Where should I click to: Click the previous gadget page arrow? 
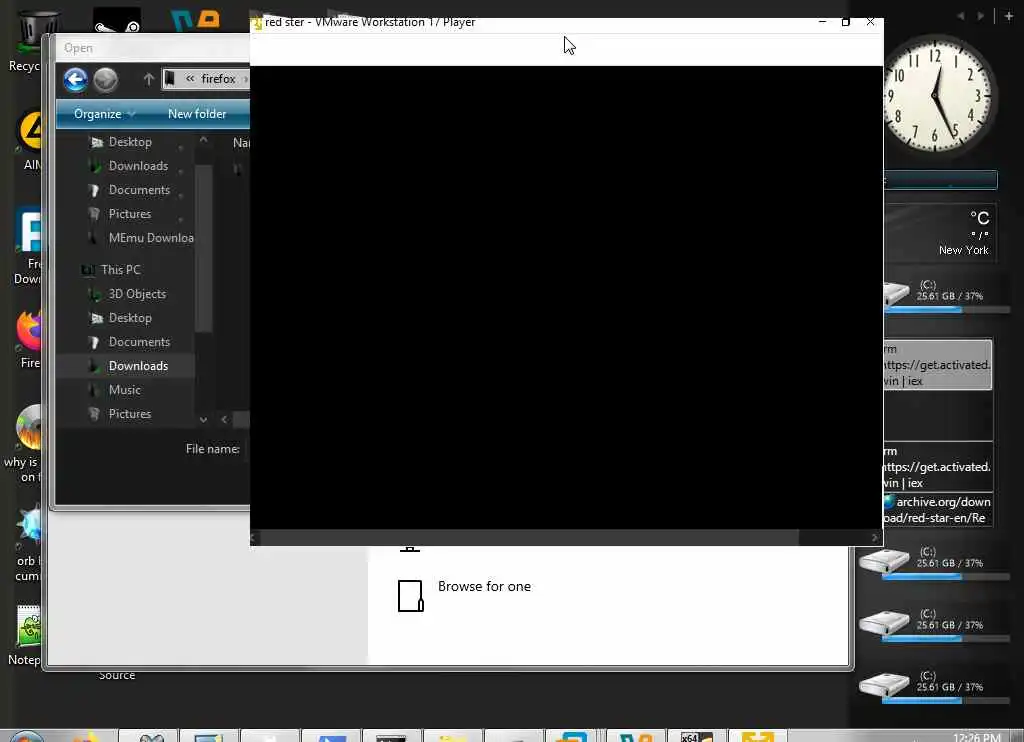[x=961, y=16]
